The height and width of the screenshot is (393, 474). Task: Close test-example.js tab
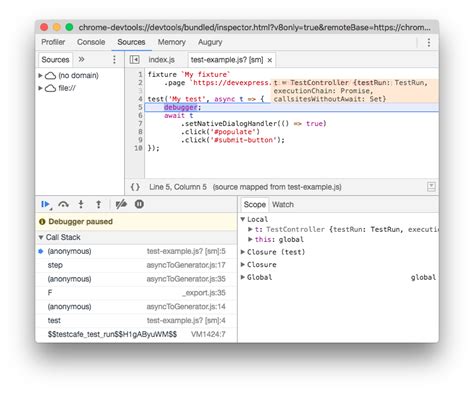[x=270, y=60]
